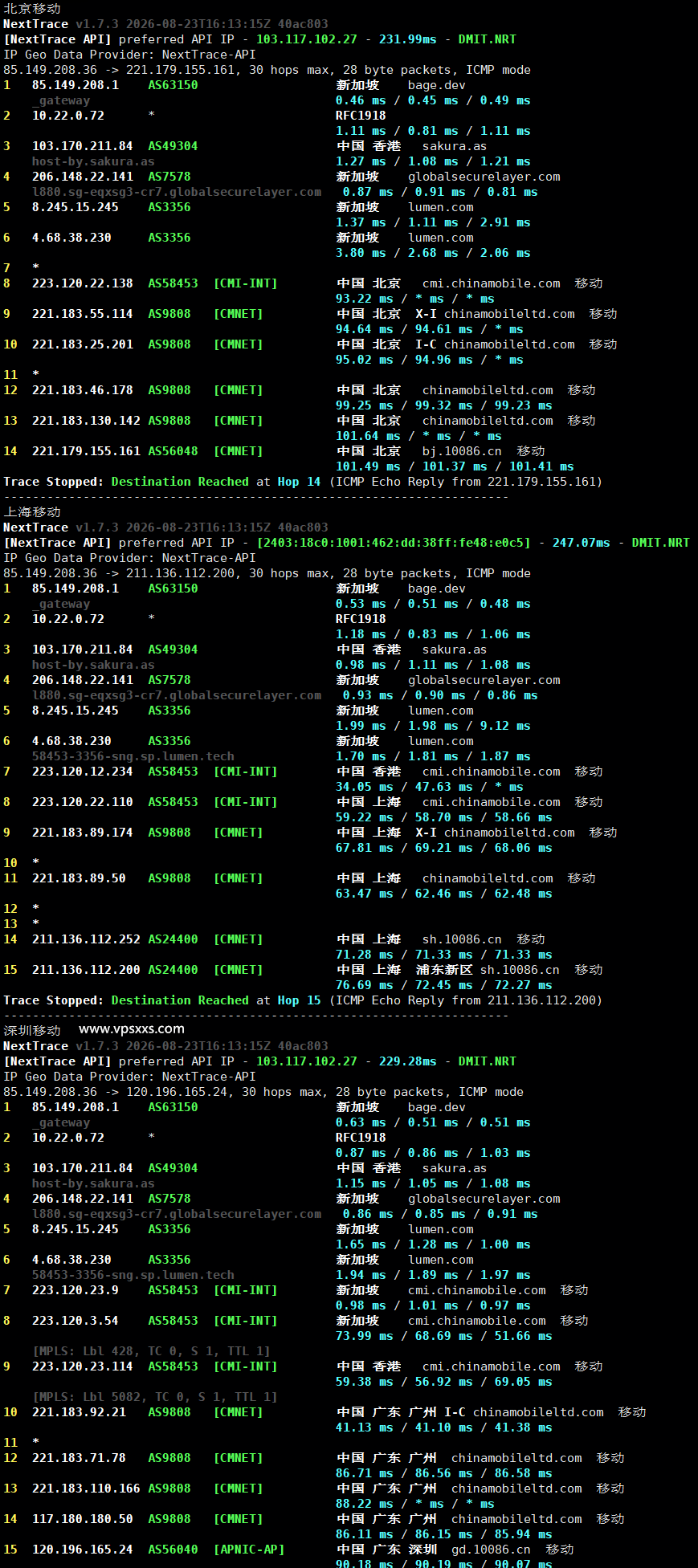Screen dimensions: 698x1568
Task: Click hop IP 223.120.22.110
Action: click(83, 802)
